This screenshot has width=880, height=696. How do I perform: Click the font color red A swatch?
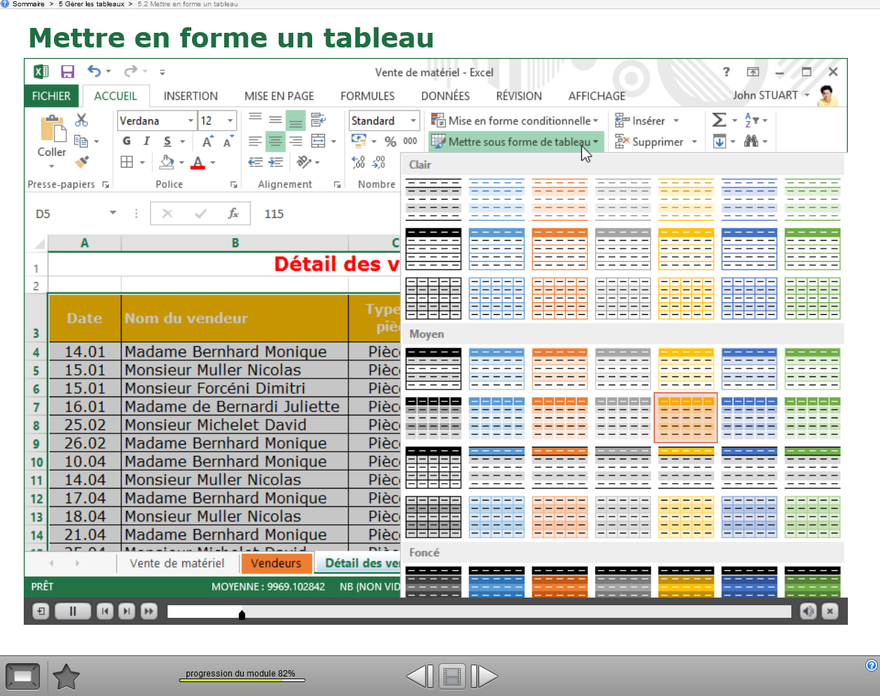[x=198, y=163]
